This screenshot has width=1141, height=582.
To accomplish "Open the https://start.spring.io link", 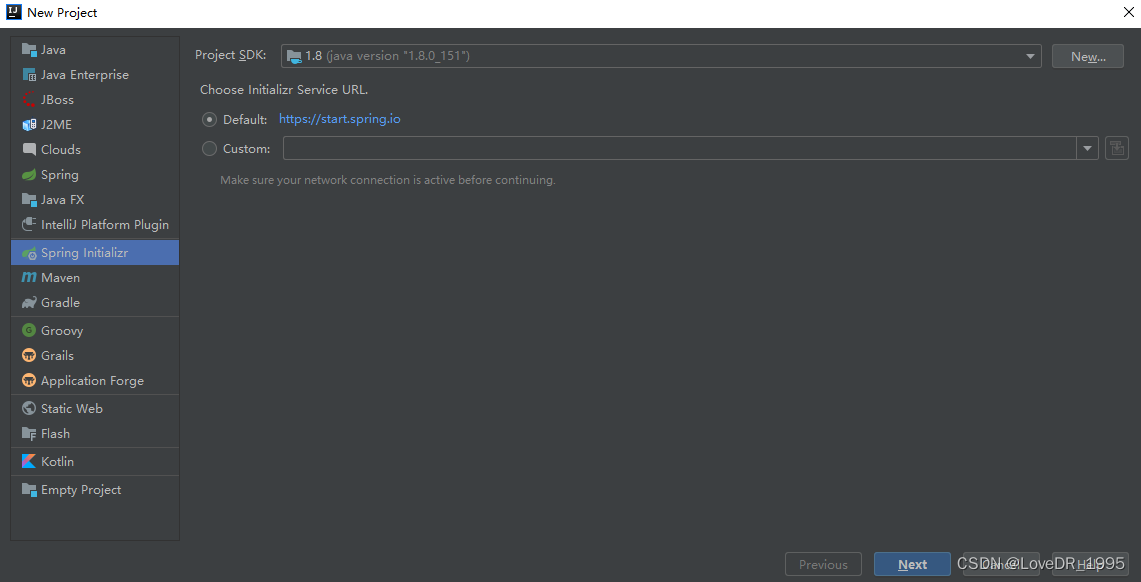I will point(340,119).
